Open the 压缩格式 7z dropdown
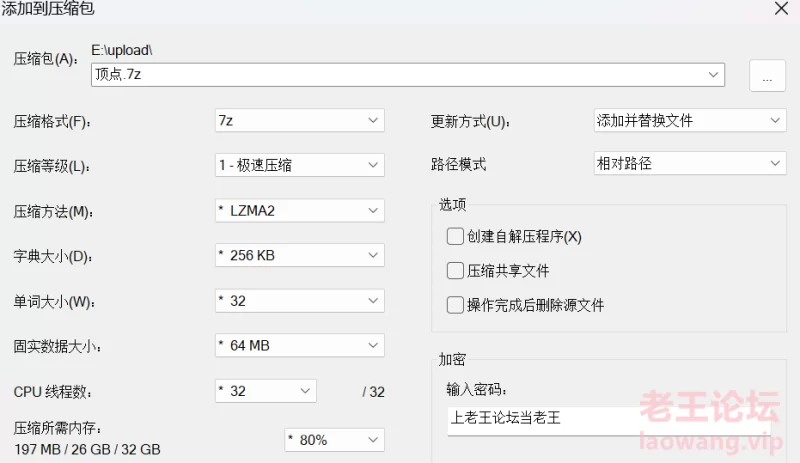The width and height of the screenshot is (800, 463). pyautogui.click(x=299, y=120)
